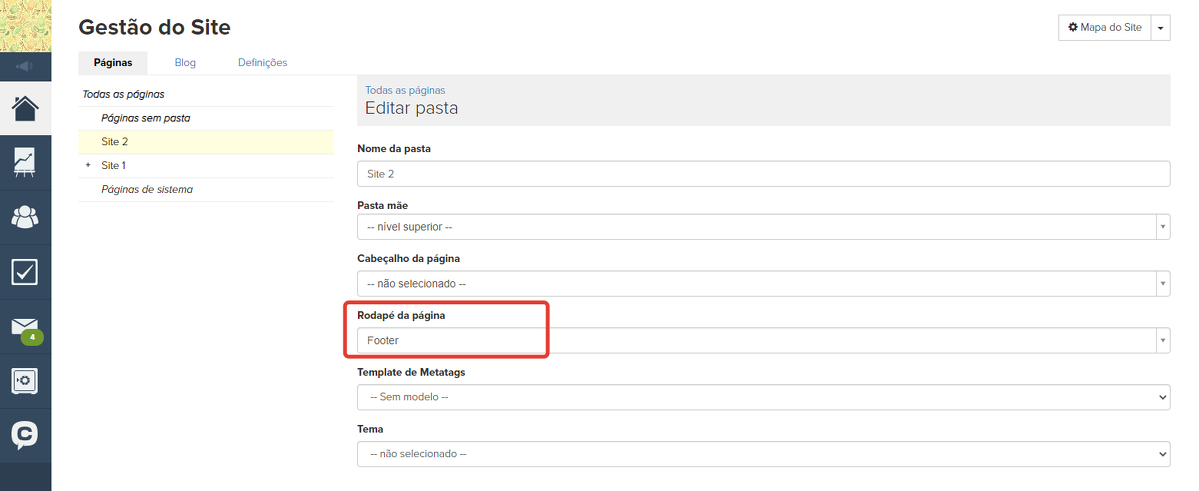
Task: Open the safe vault icon in sidebar
Action: point(25,381)
